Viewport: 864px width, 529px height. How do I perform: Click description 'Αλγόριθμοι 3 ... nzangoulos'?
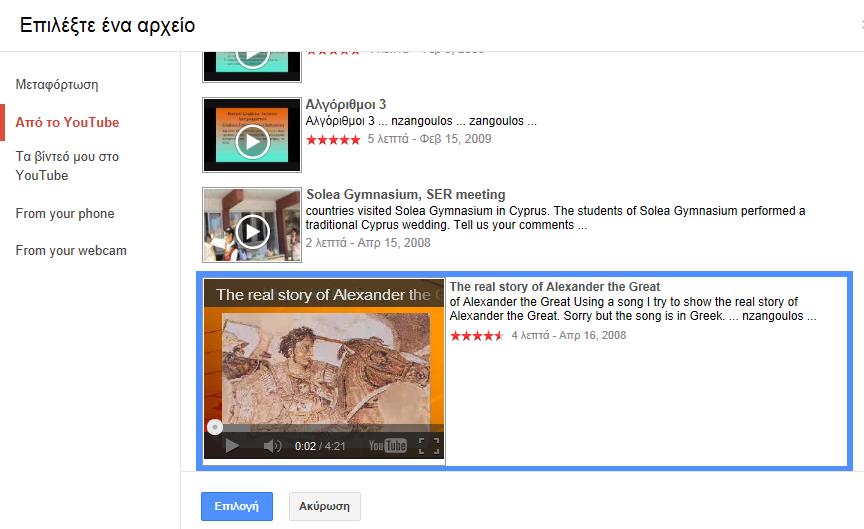pos(421,121)
